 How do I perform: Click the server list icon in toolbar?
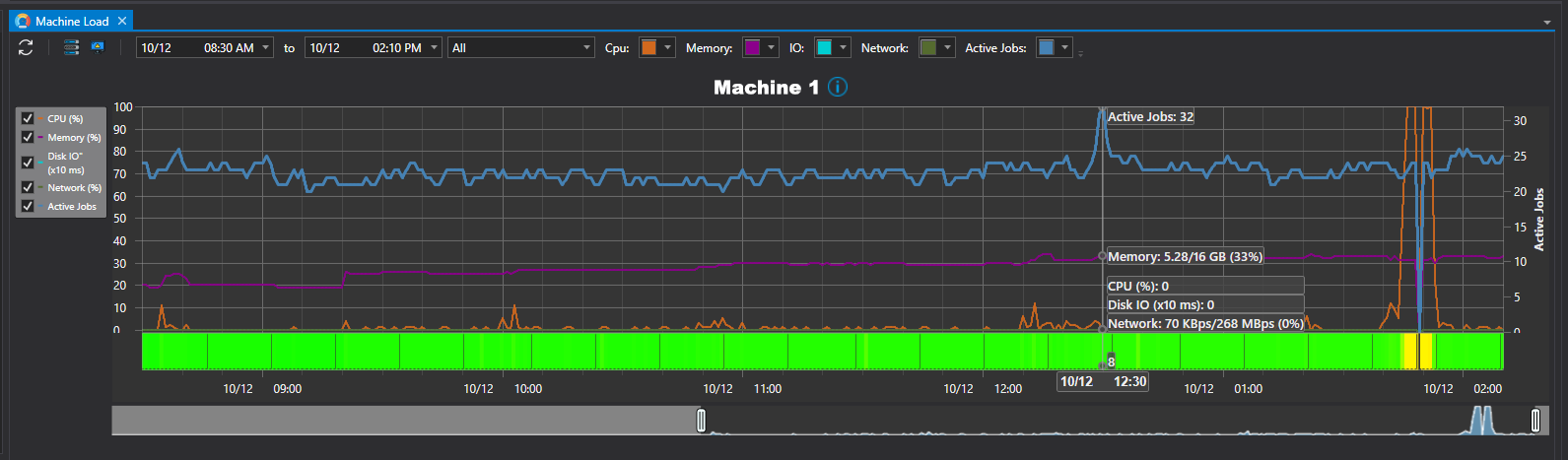(71, 47)
